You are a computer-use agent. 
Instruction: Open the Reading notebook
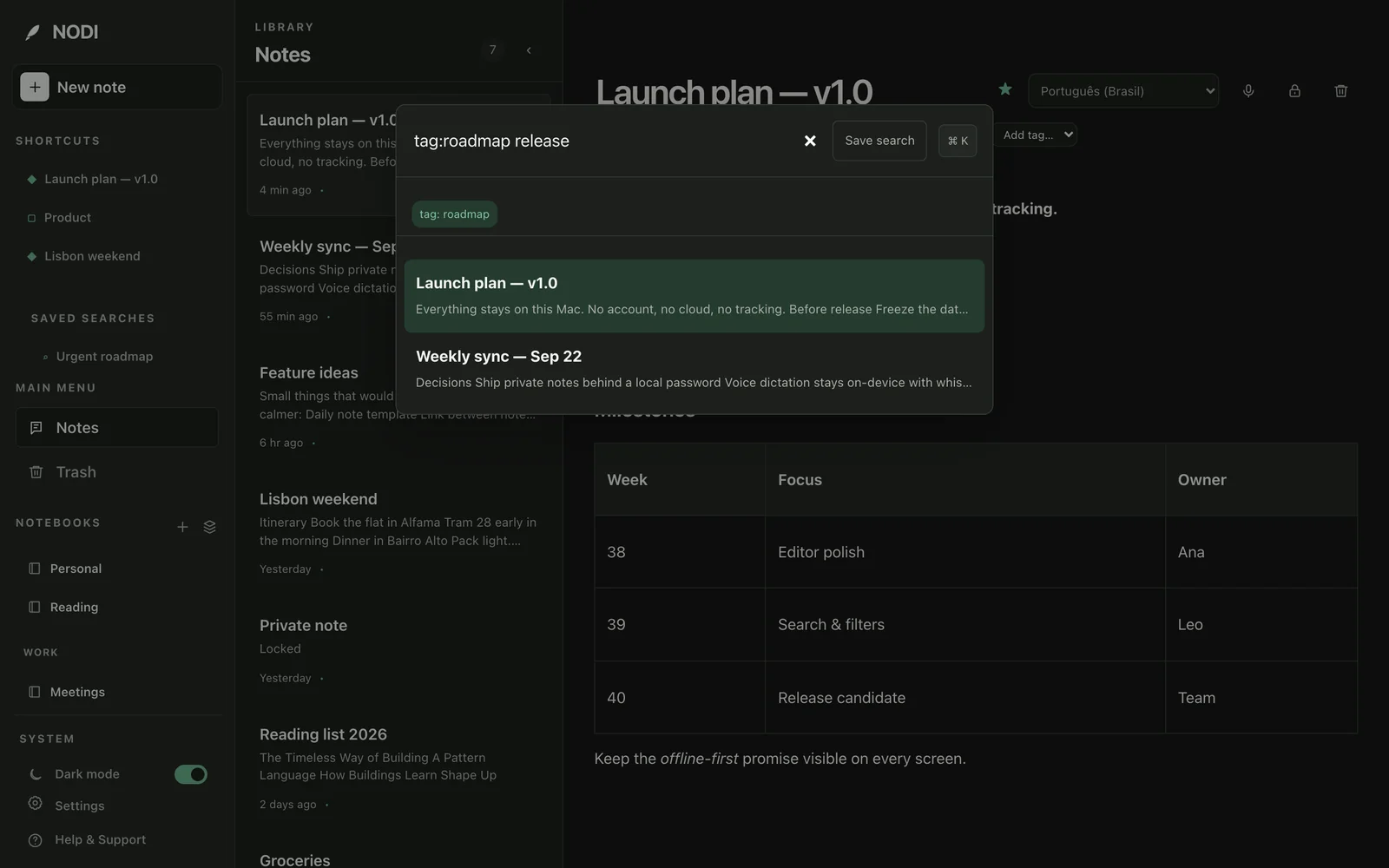74,607
